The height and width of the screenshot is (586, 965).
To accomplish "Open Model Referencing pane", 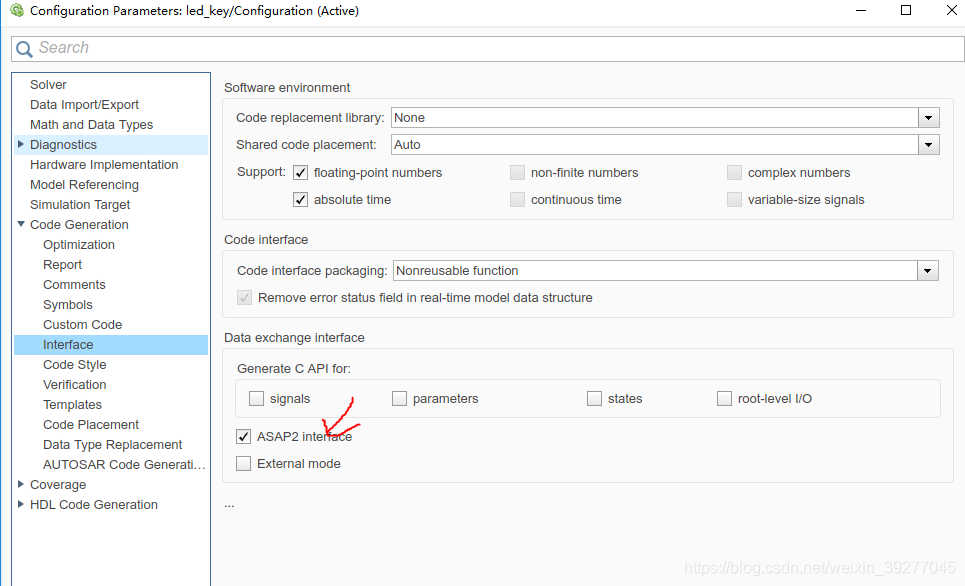I will tap(84, 185).
